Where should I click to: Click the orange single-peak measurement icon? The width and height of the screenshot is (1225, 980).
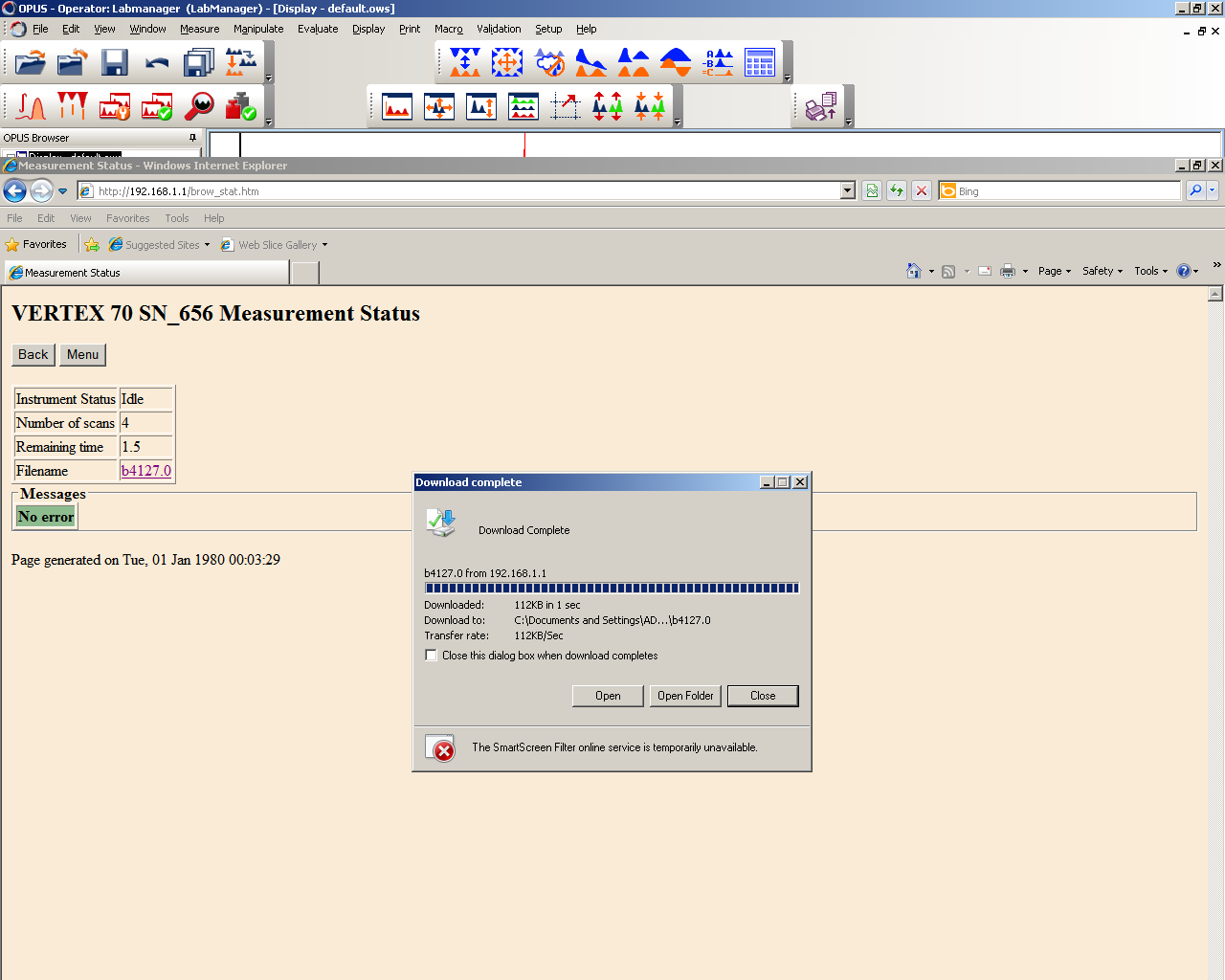[x=31, y=106]
